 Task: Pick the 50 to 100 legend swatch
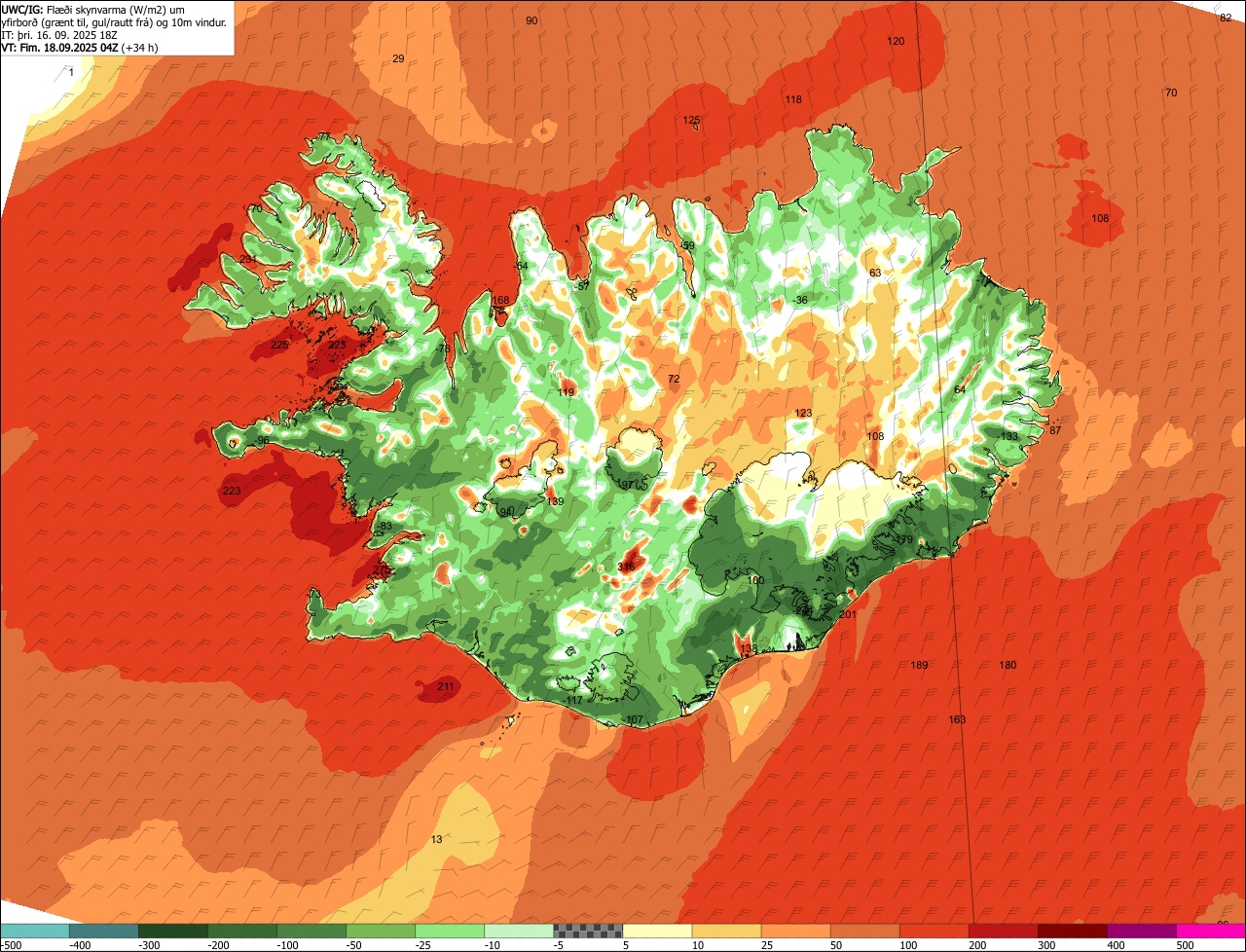pyautogui.click(x=864, y=931)
